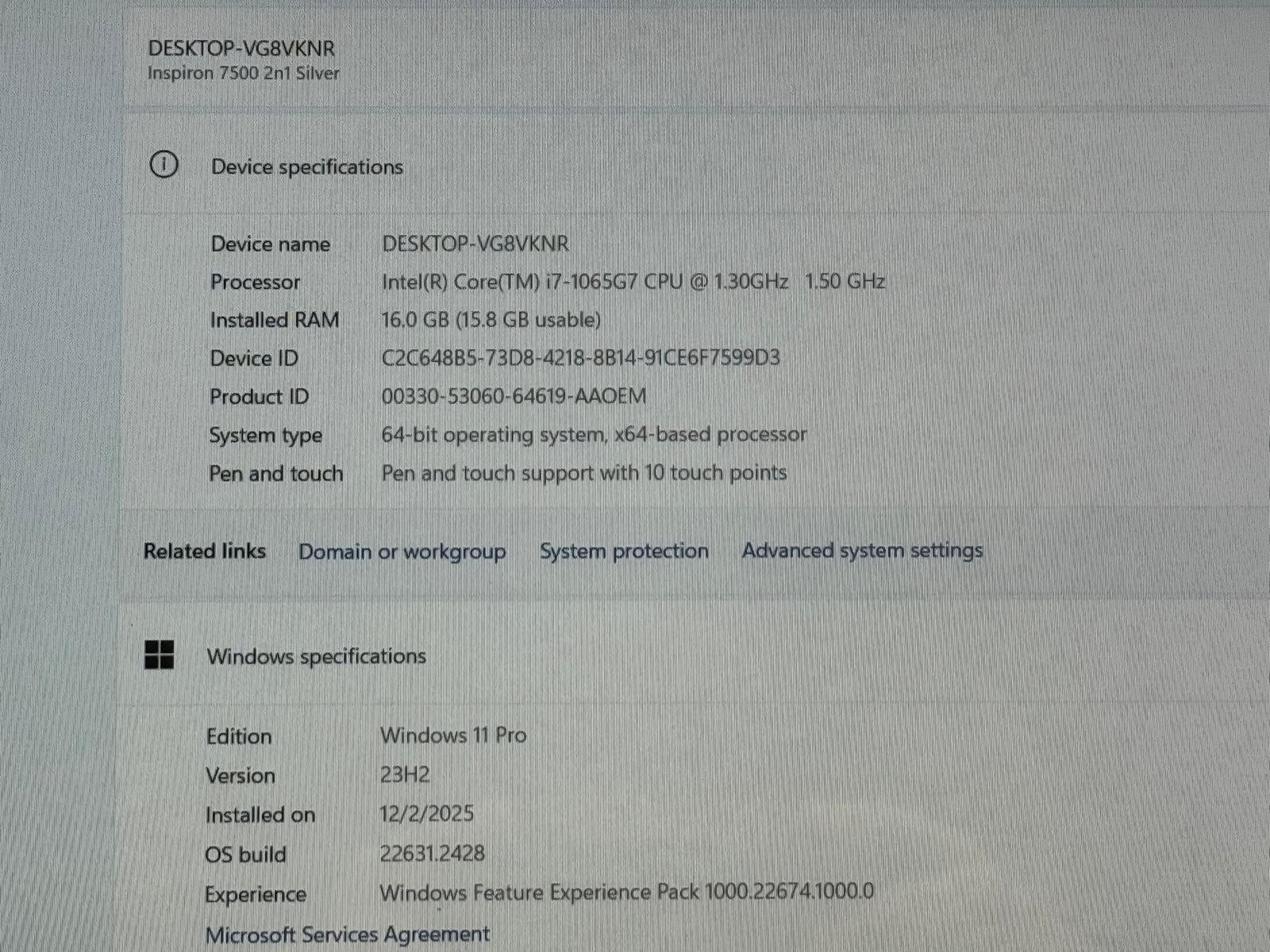Click the Windows Feature Experience Pack value
1270x952 pixels.
point(626,892)
